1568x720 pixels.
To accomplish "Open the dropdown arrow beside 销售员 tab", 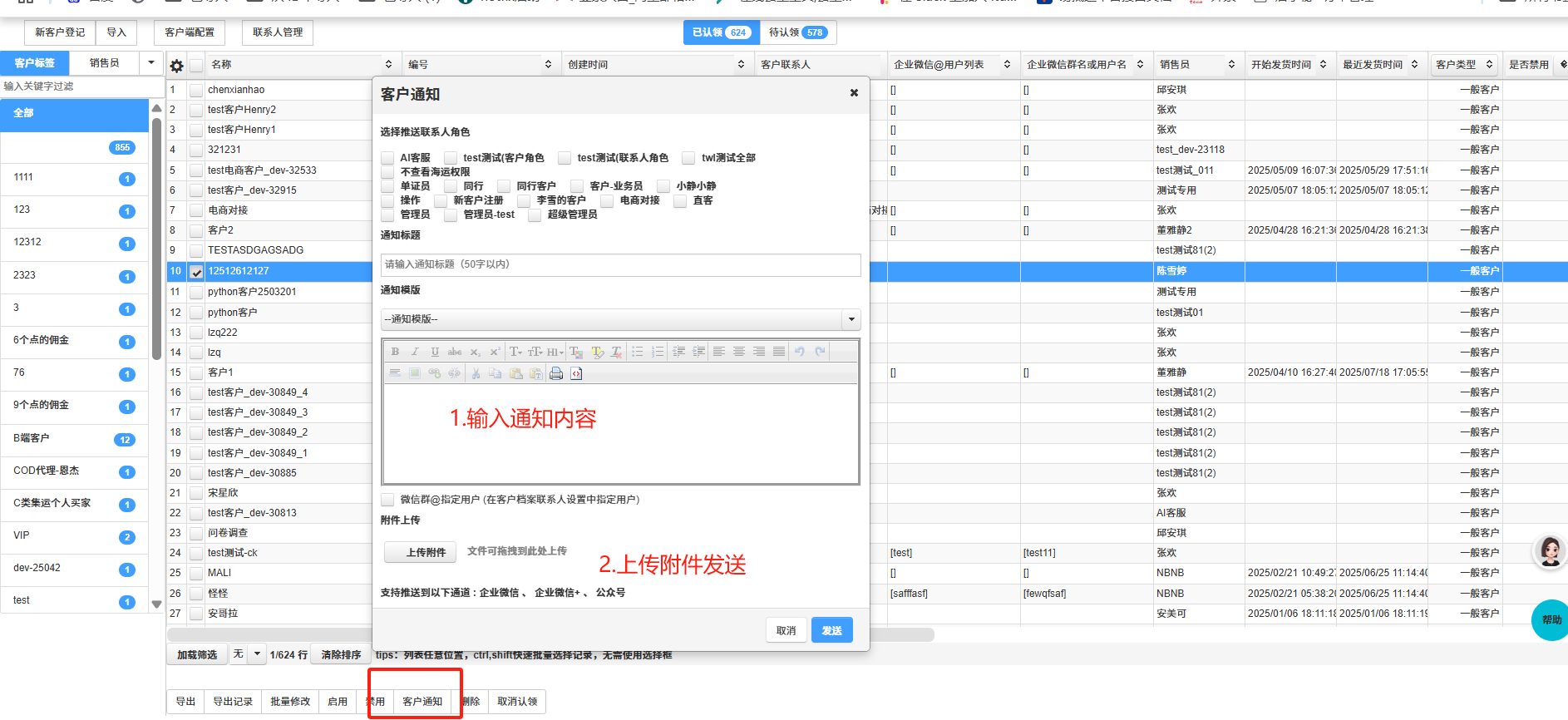I will 150,62.
